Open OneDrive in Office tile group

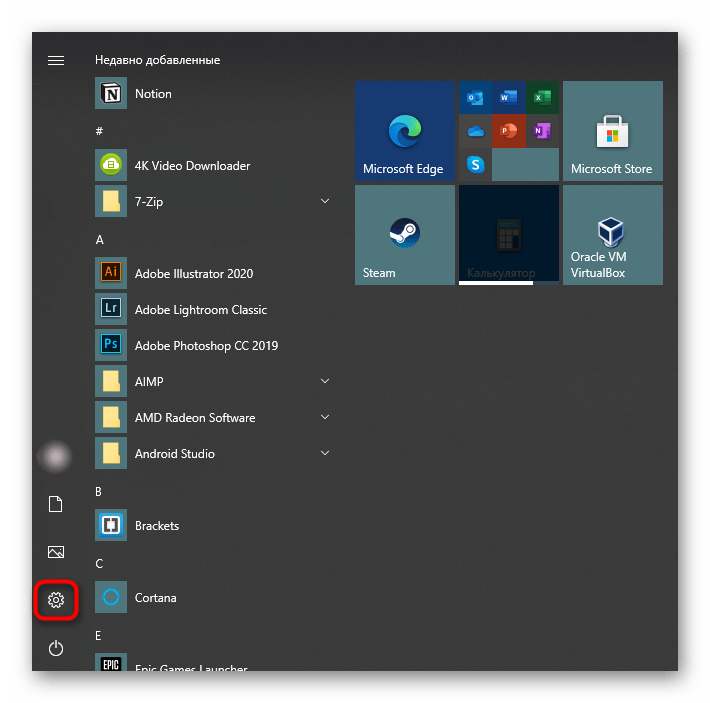pos(475,131)
